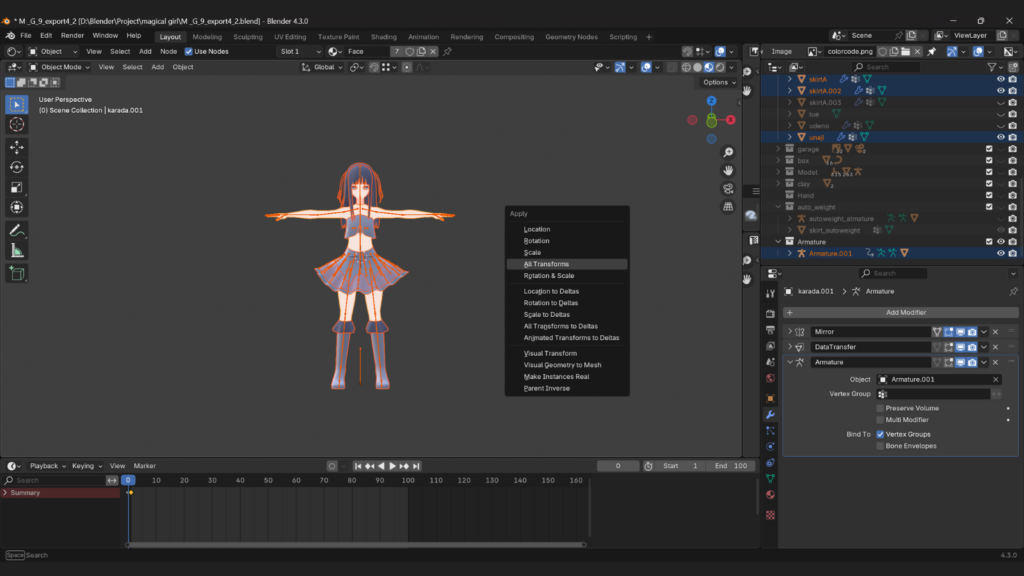Select the Move tool in left toolbar
1024x576 pixels.
tap(17, 147)
